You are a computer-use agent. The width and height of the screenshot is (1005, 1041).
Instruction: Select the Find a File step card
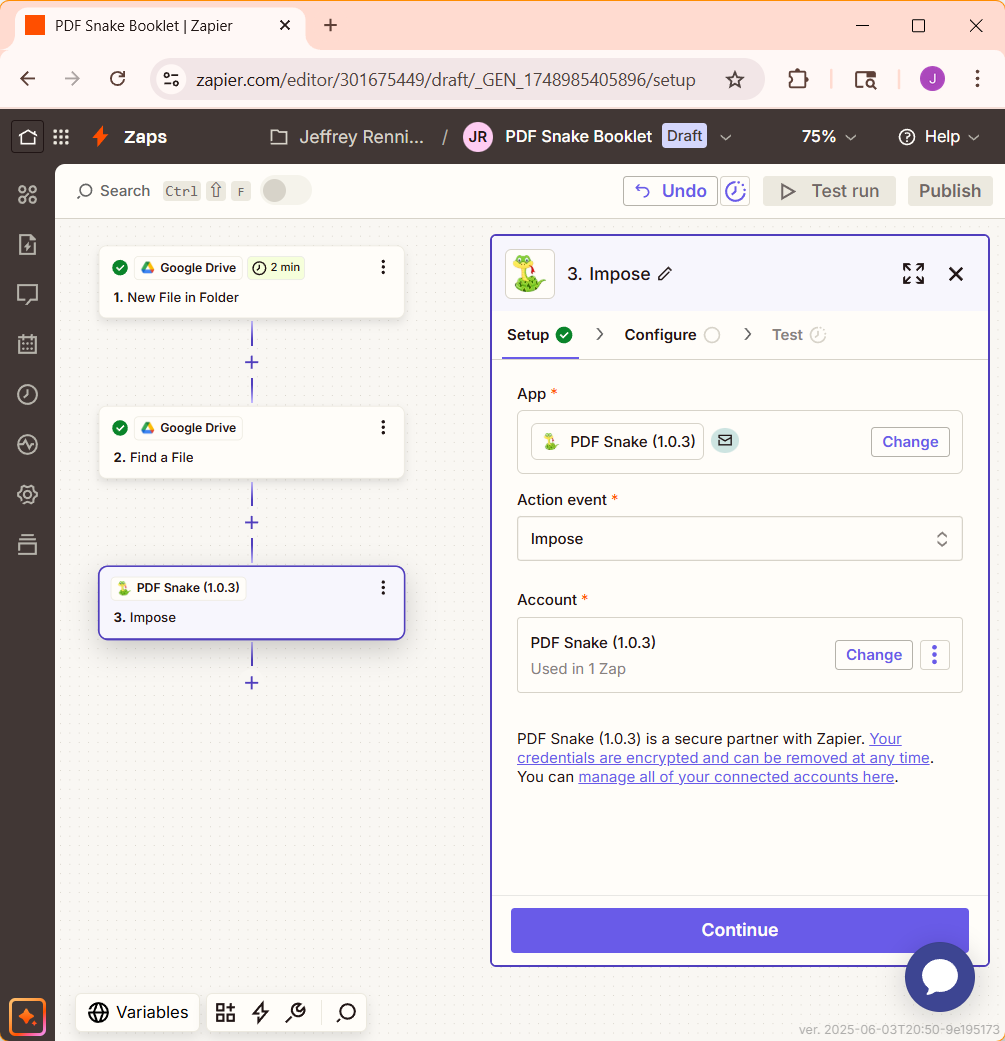point(252,442)
